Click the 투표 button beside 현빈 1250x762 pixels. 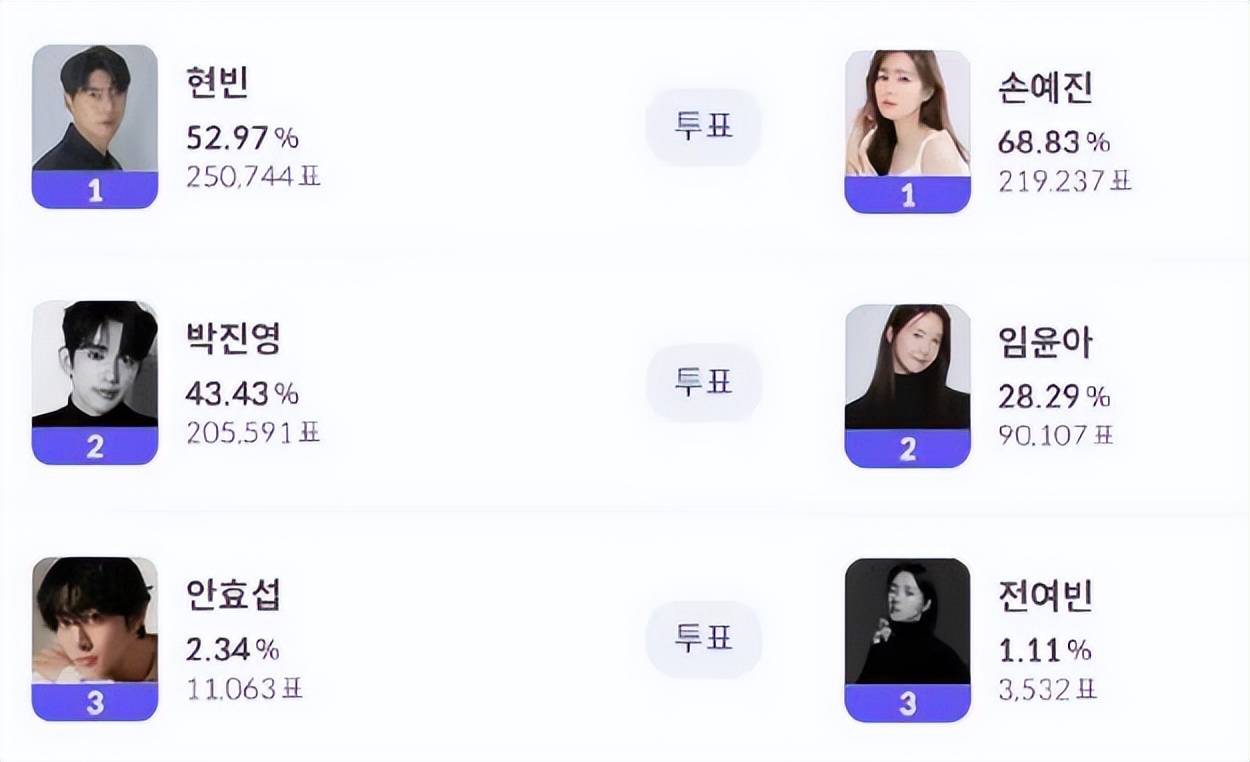coord(703,127)
